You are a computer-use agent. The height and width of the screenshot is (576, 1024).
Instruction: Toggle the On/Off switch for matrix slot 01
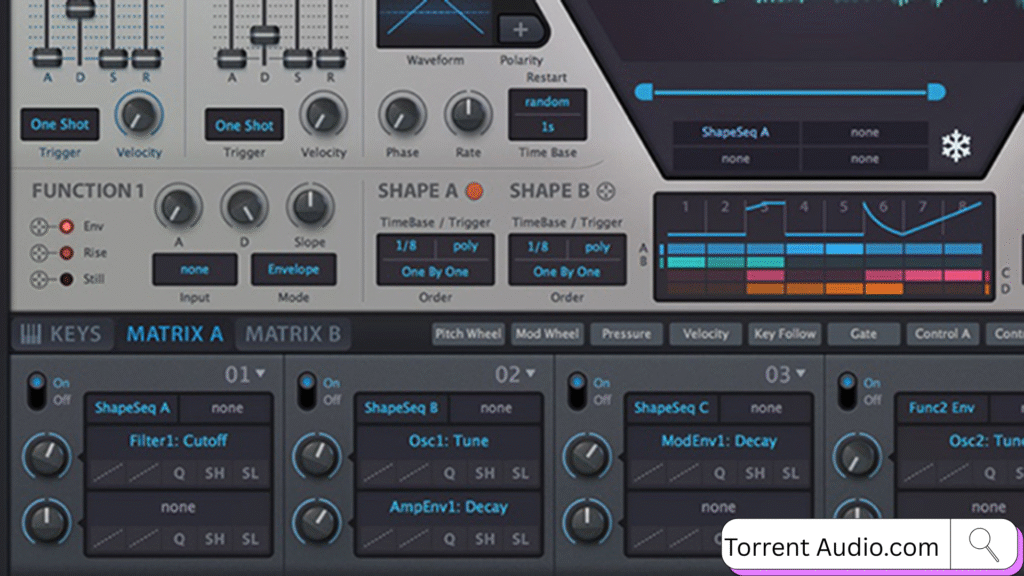click(37, 389)
